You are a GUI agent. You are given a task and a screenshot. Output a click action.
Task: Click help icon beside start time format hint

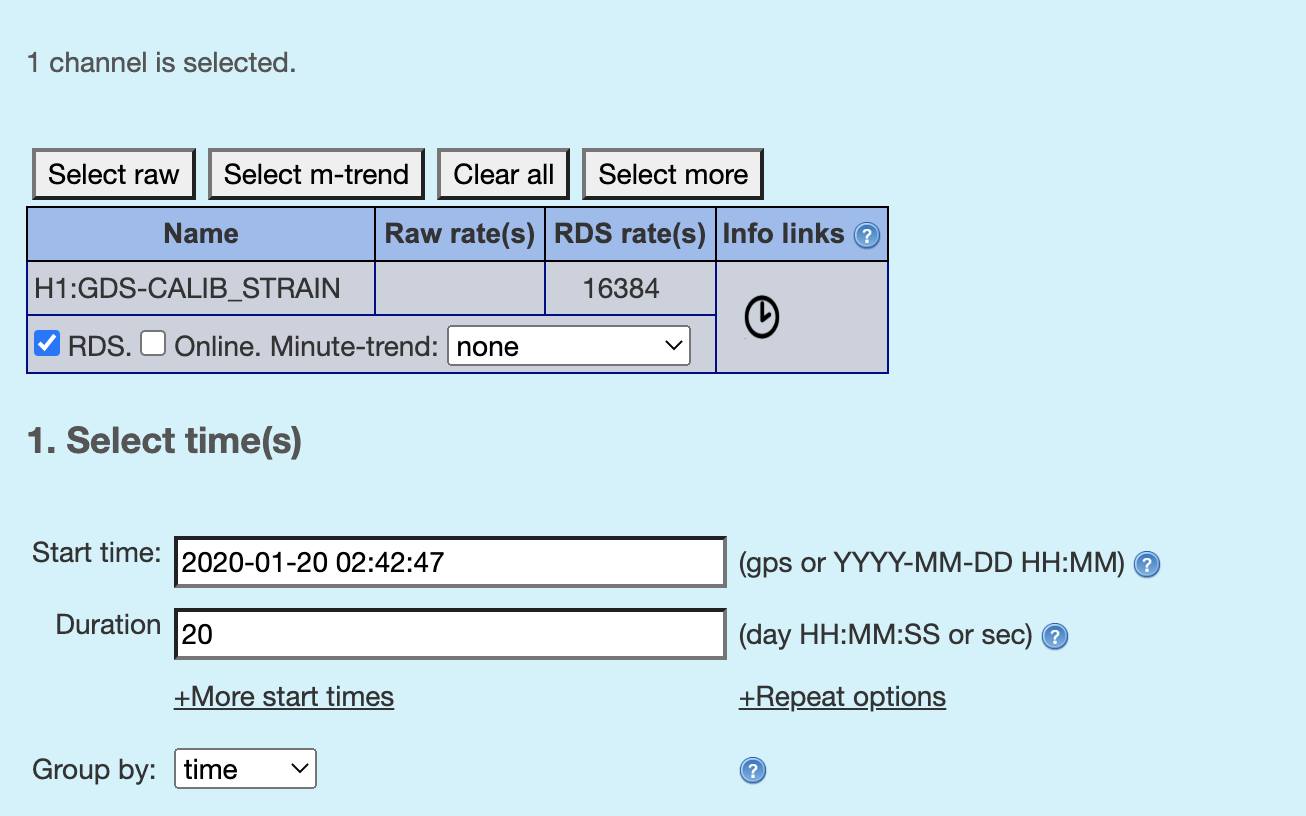1148,564
